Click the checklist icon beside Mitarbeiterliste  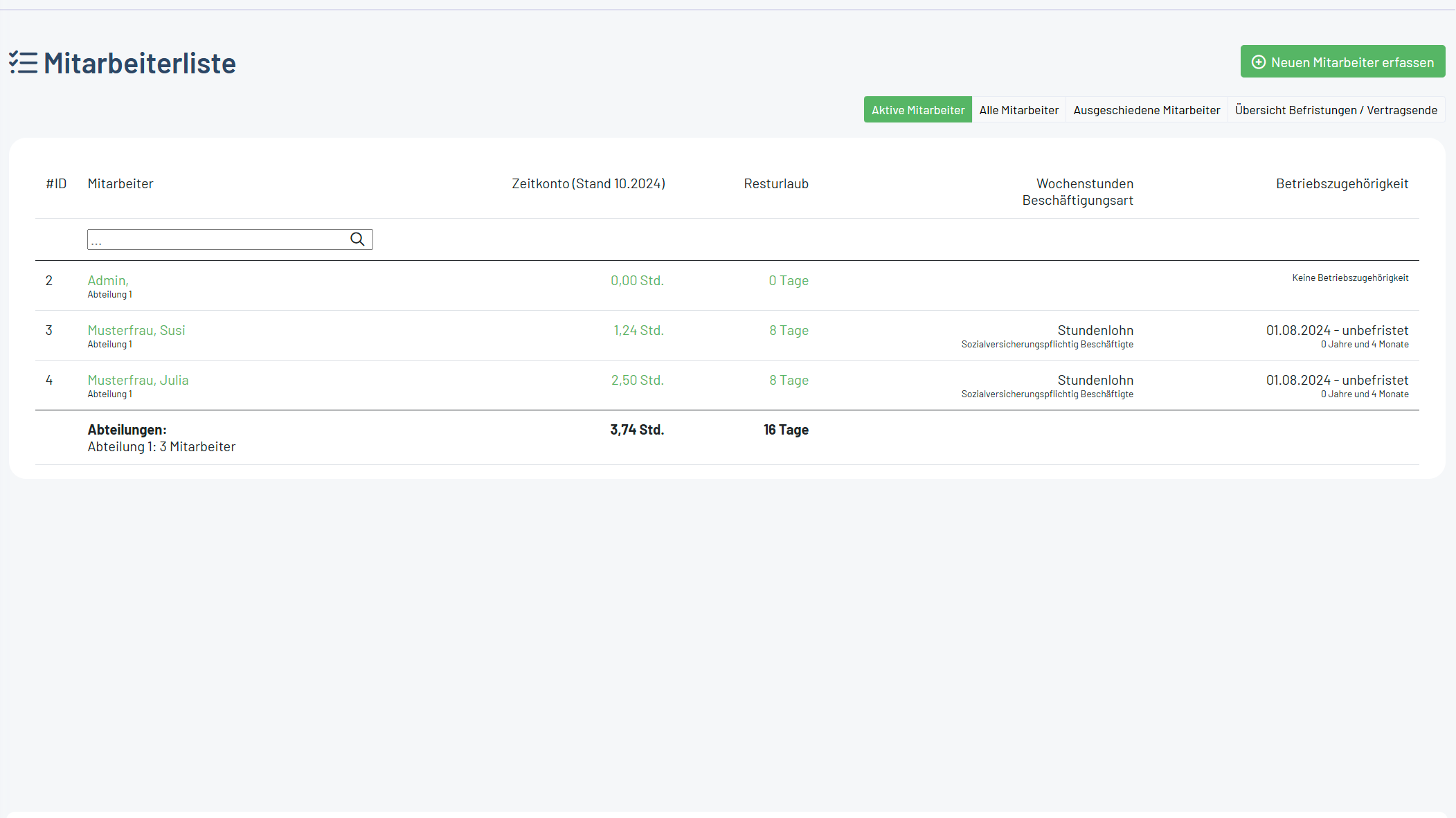pyautogui.click(x=24, y=63)
